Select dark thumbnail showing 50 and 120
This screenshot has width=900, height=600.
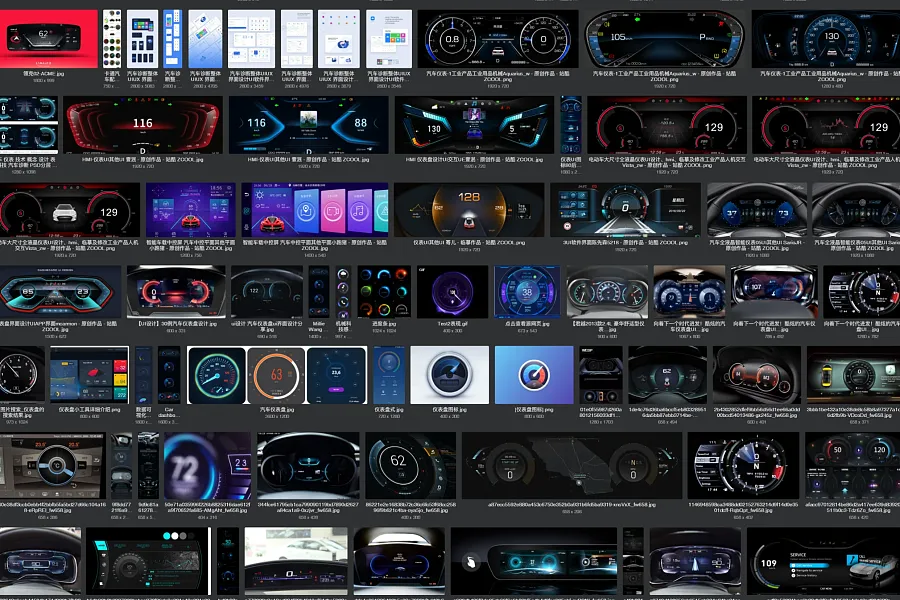[852, 466]
